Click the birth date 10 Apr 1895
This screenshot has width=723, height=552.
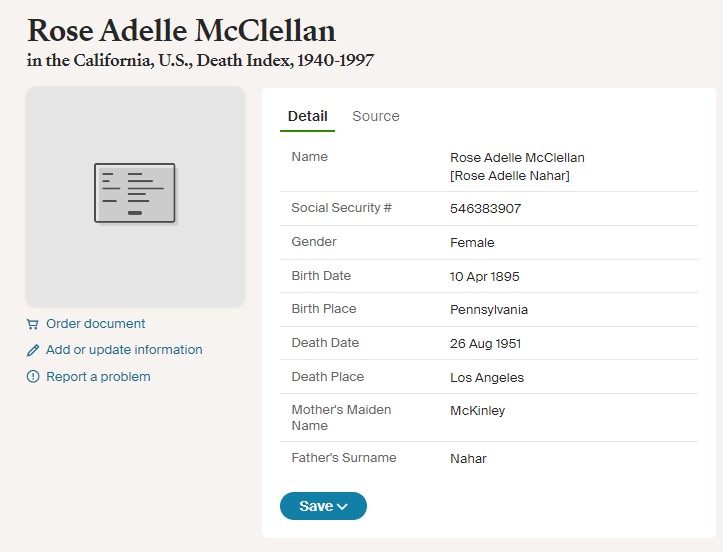tap(485, 277)
